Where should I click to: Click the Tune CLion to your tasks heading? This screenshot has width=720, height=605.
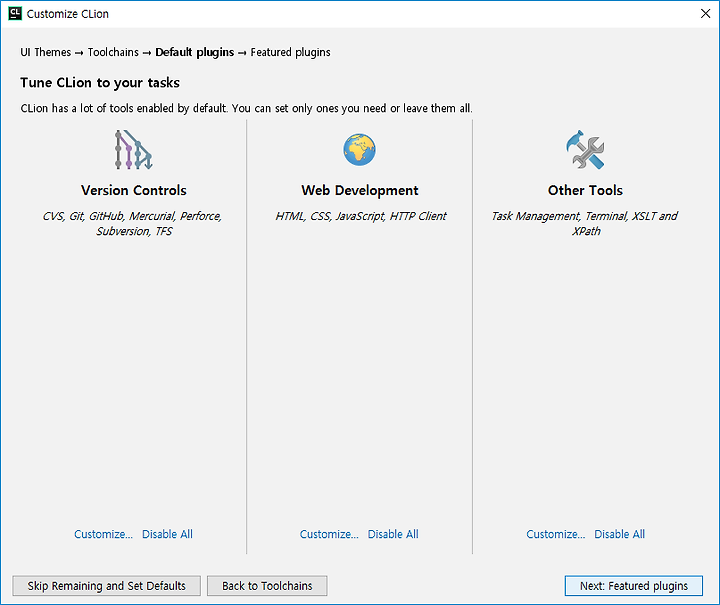coord(100,83)
